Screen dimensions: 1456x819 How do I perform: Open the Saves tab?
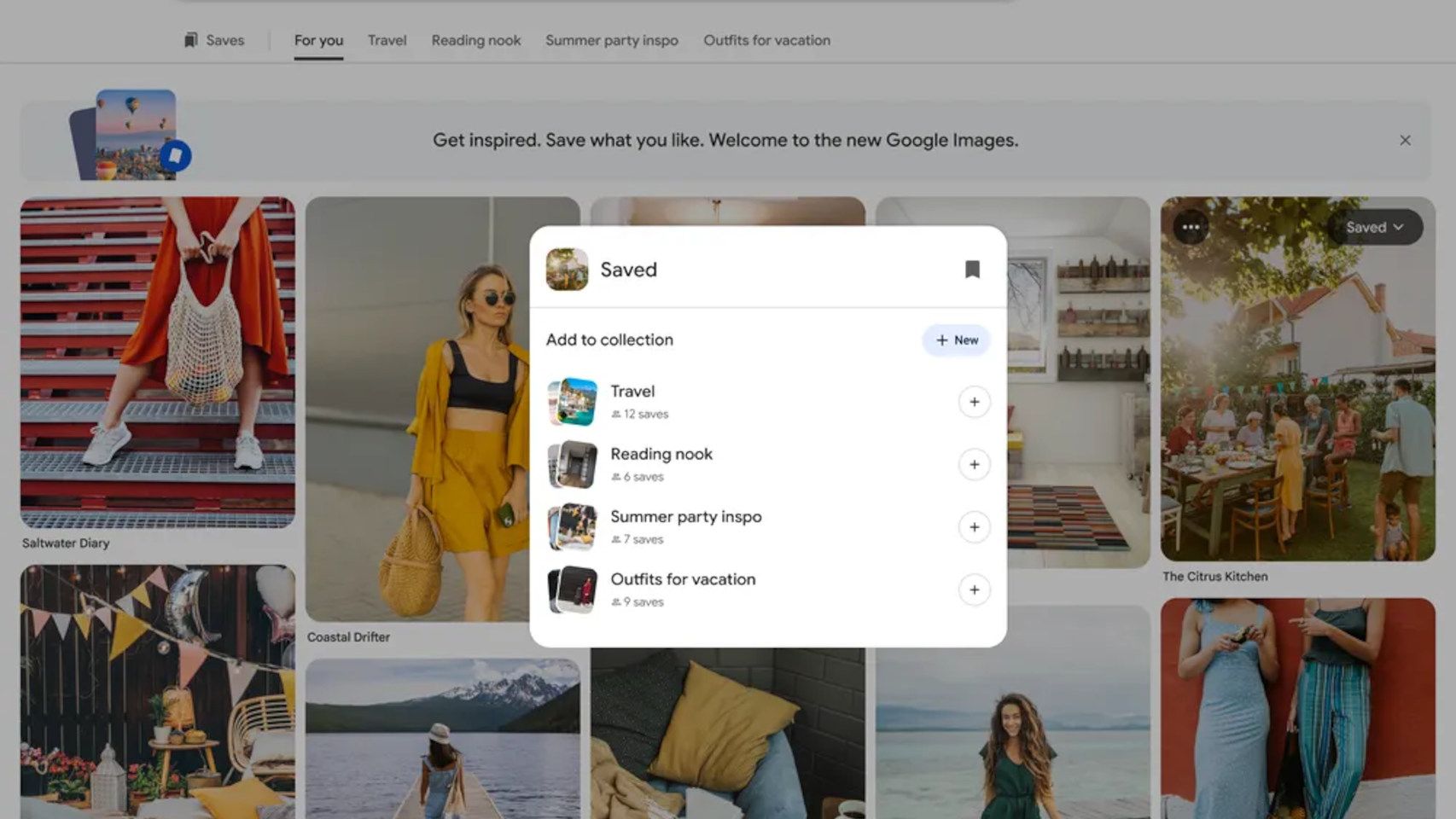point(214,40)
